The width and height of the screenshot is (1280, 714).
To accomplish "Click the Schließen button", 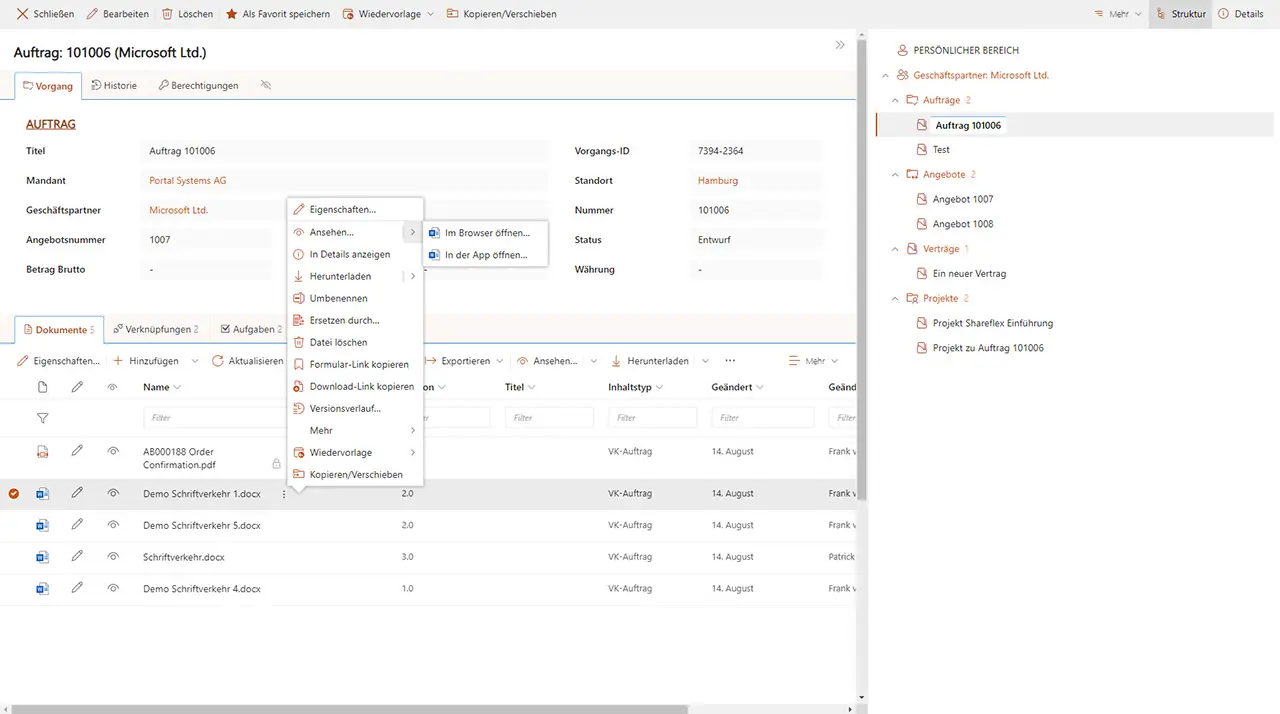I will click(45, 14).
